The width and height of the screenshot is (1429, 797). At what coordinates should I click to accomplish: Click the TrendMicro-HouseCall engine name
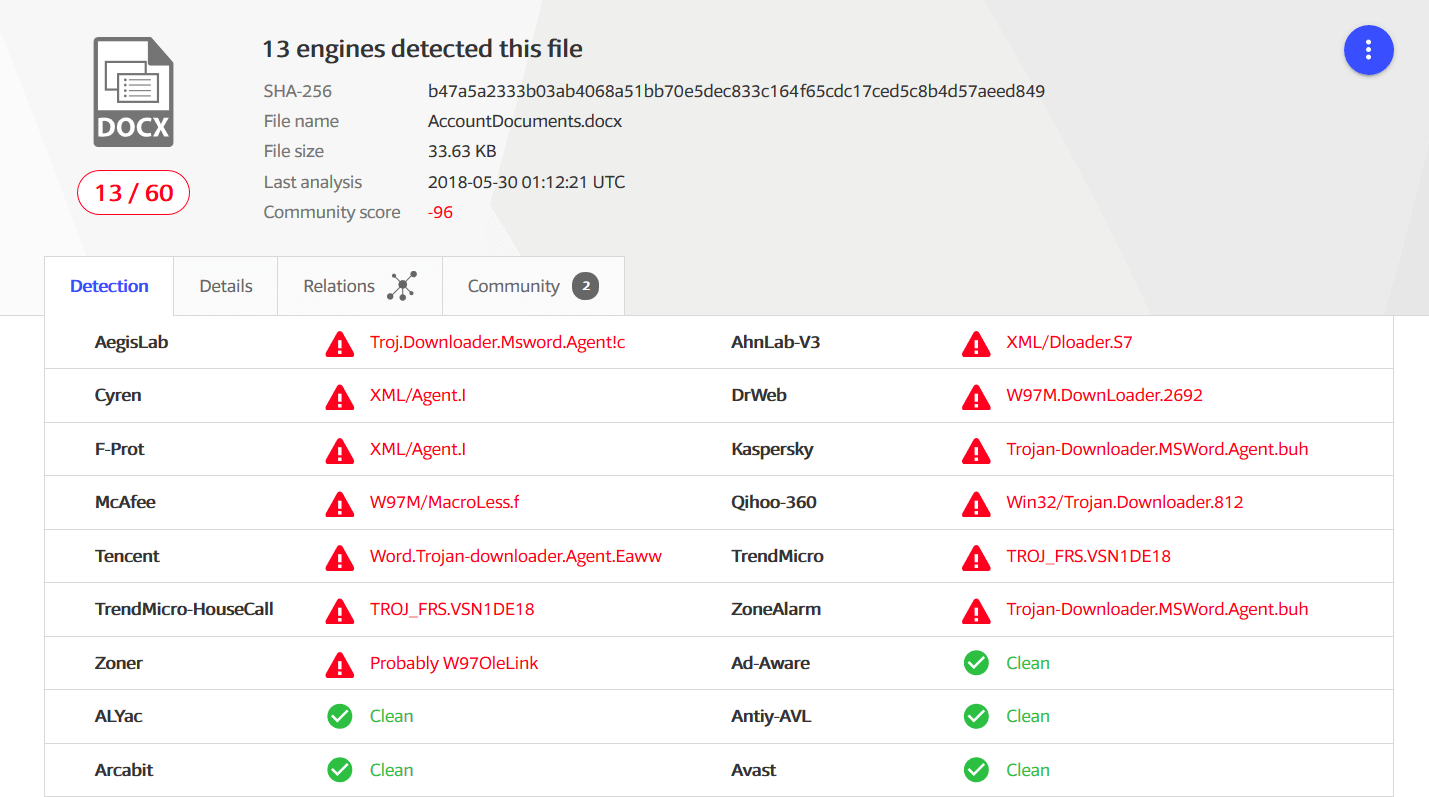(x=184, y=609)
